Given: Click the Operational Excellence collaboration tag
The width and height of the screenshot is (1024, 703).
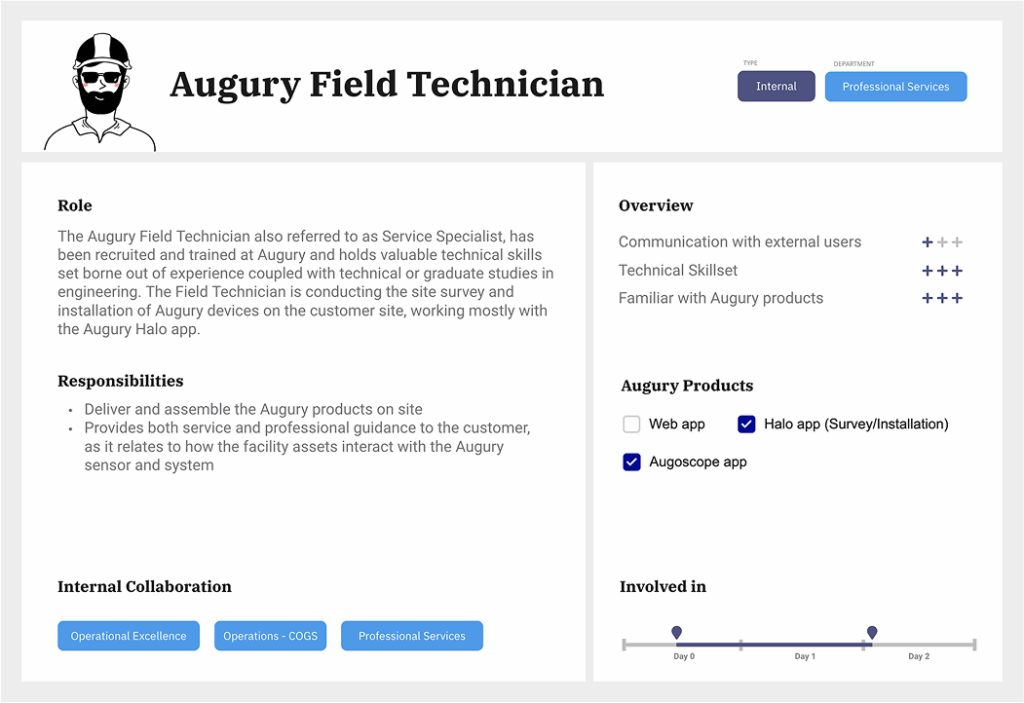Looking at the screenshot, I should coord(129,636).
